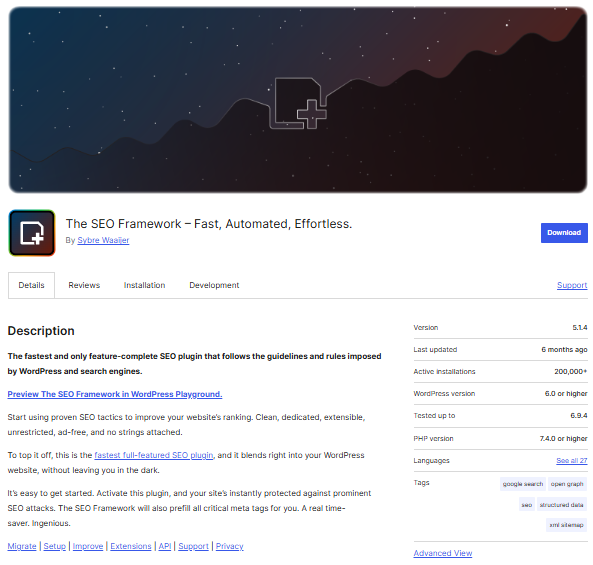This screenshot has height=565, width=593.
Task: Preview The SEO Framework in WordPress Playground
Action: pos(115,394)
